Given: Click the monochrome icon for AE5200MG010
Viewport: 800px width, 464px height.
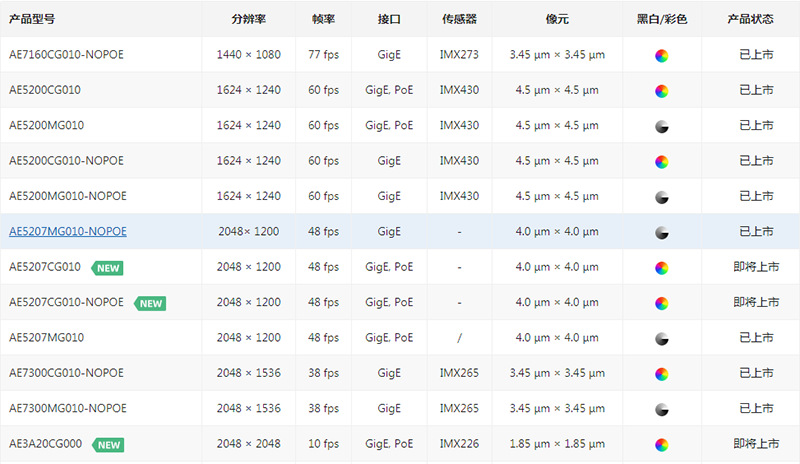Looking at the screenshot, I should (662, 127).
